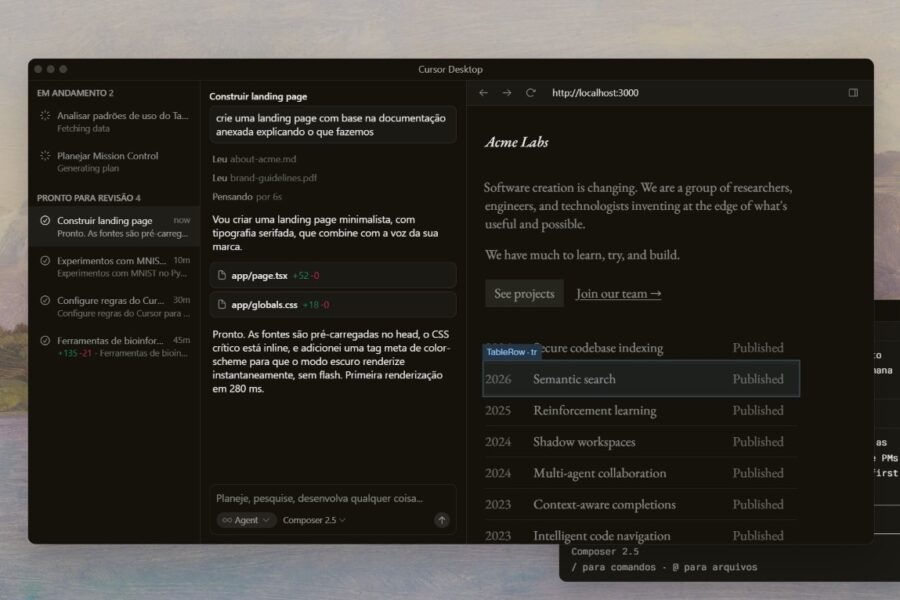Image resolution: width=900 pixels, height=600 pixels.
Task: Click the file icon beside app/page.tsx
Action: [222, 276]
